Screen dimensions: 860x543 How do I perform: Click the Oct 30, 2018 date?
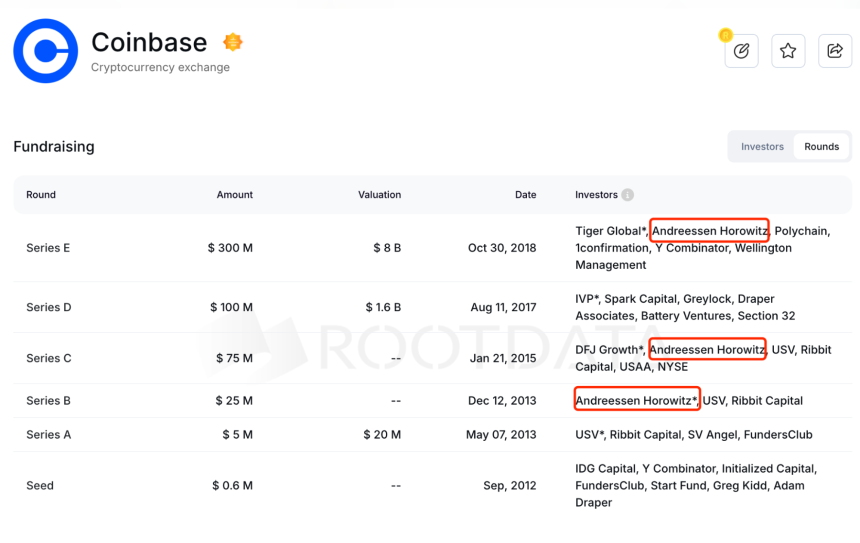point(502,248)
